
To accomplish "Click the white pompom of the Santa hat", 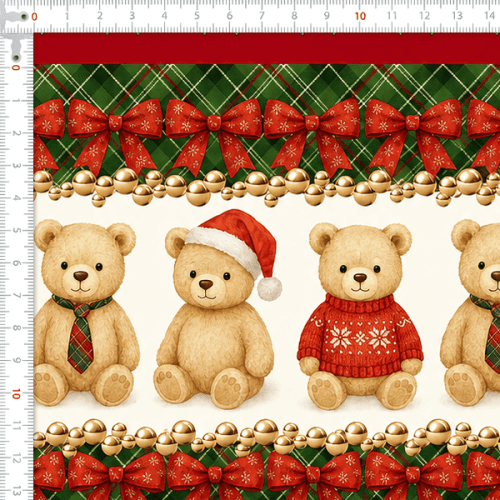I will (x=269, y=289).
